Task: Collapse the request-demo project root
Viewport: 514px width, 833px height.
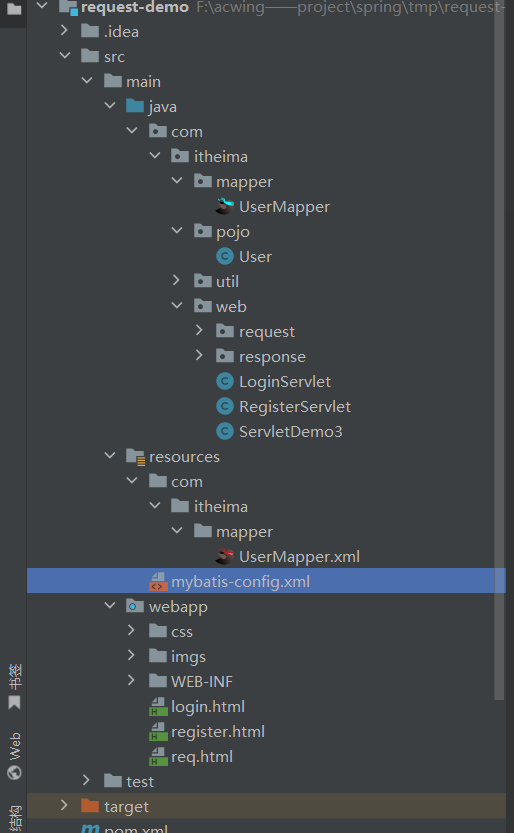Action: (42, 6)
